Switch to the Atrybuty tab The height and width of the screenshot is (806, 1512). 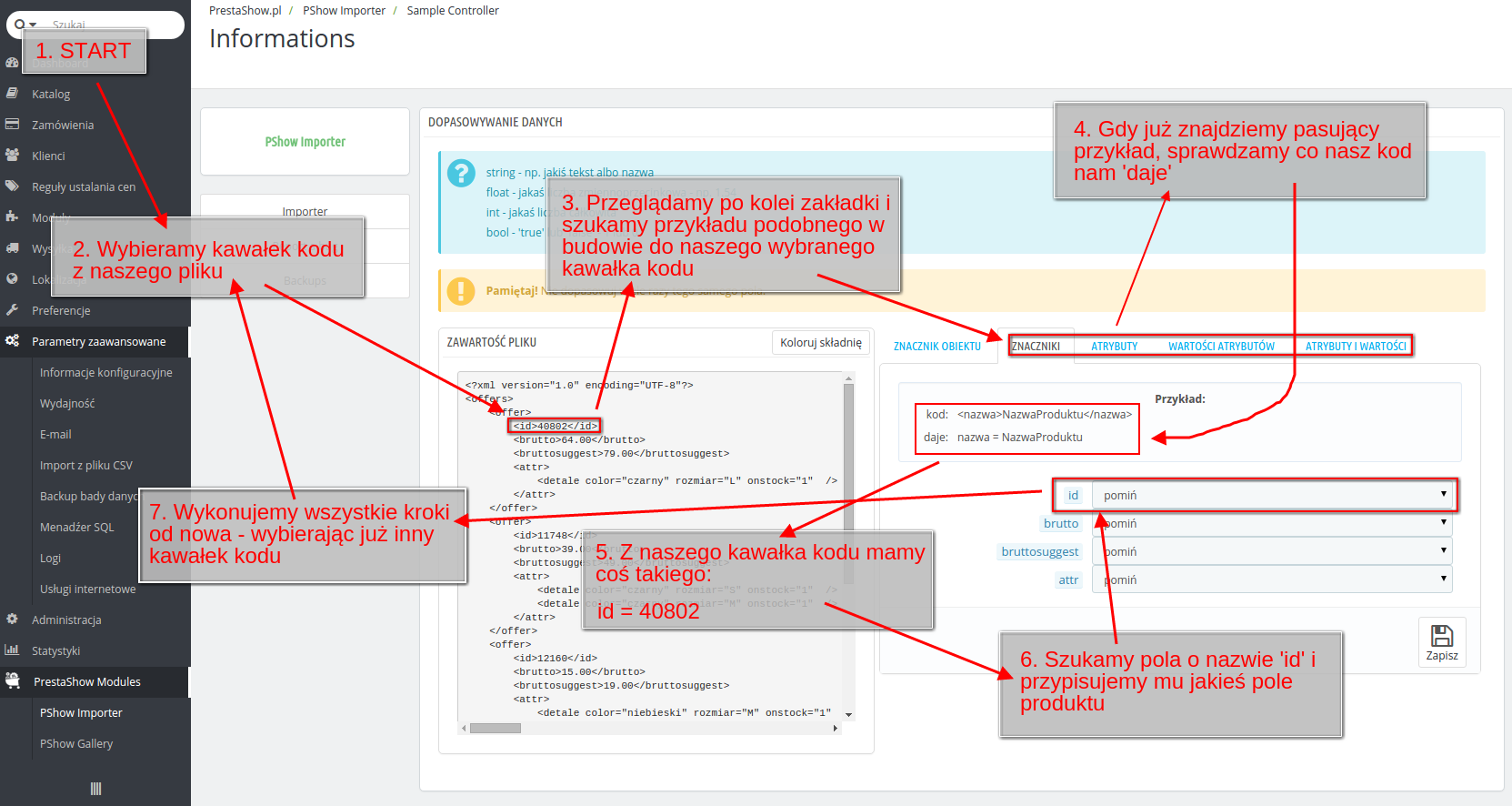(x=1114, y=347)
